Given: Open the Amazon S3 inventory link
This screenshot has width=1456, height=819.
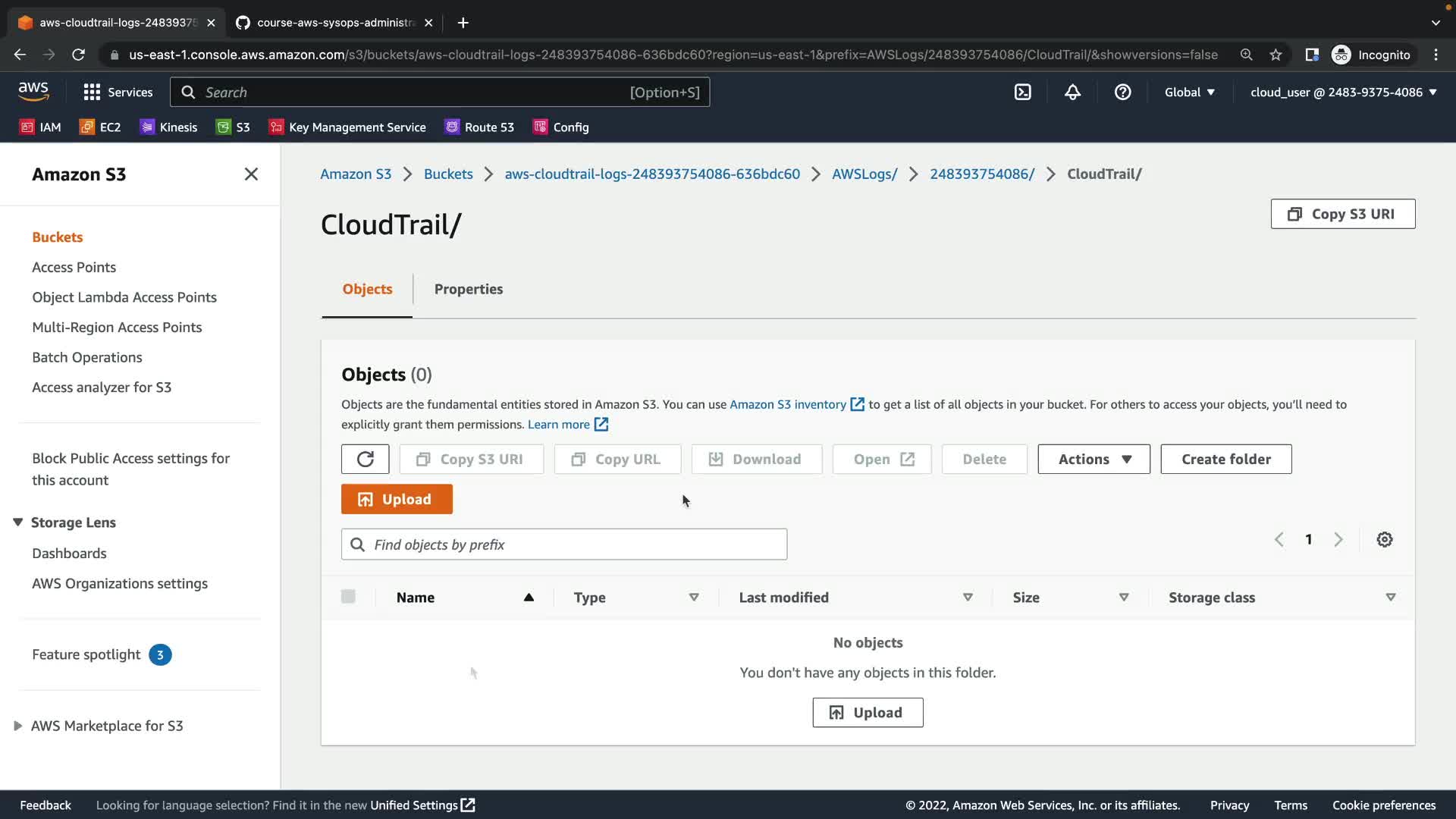Looking at the screenshot, I should [788, 405].
